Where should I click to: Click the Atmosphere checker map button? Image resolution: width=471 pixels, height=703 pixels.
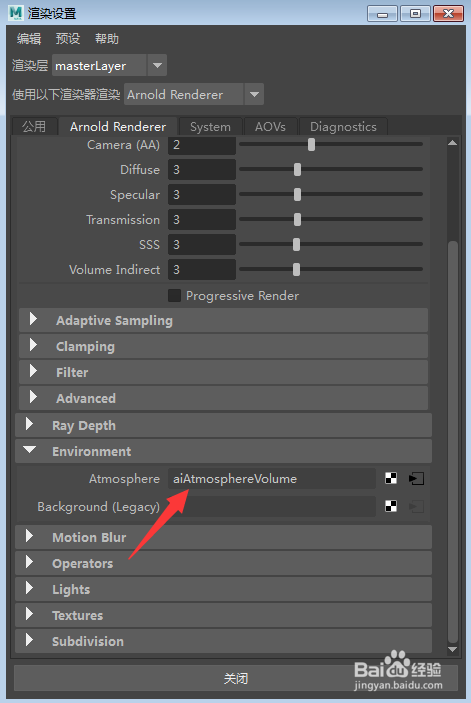pos(391,478)
